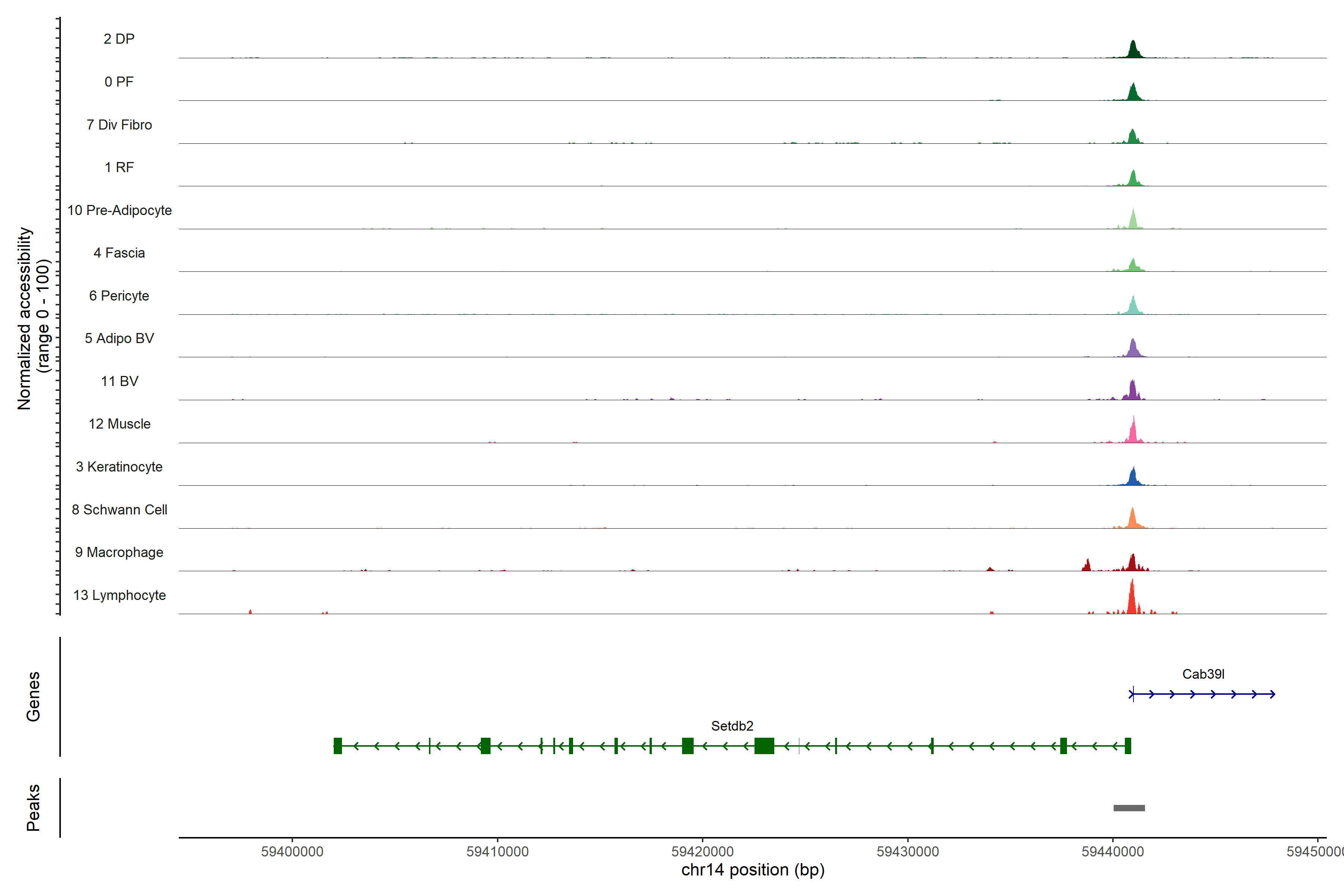Viewport: 1344px width, 896px height.
Task: Click the dark green 2 DP peak
Action: [1133, 51]
